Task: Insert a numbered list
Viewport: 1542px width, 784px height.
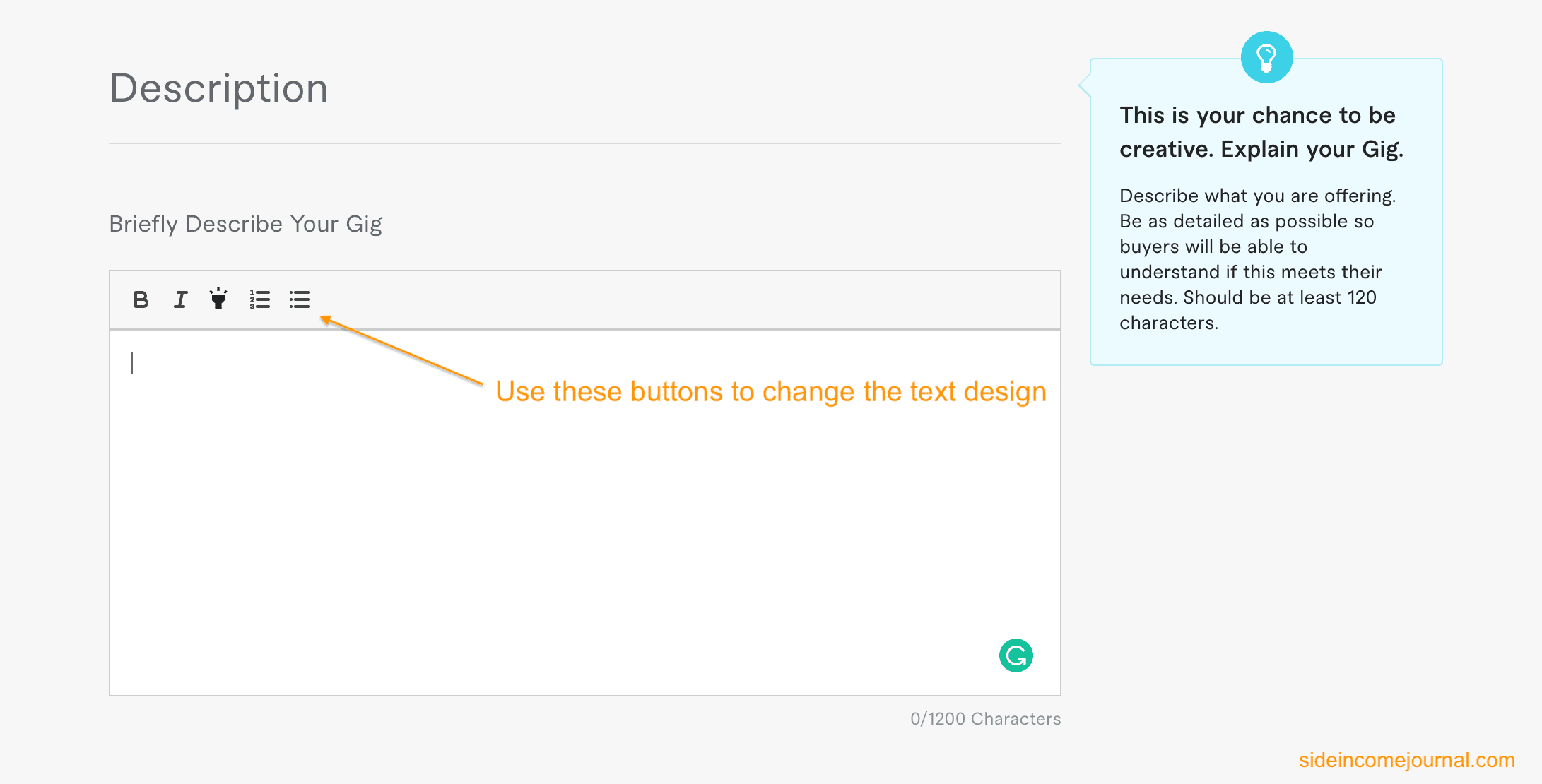Action: (259, 299)
